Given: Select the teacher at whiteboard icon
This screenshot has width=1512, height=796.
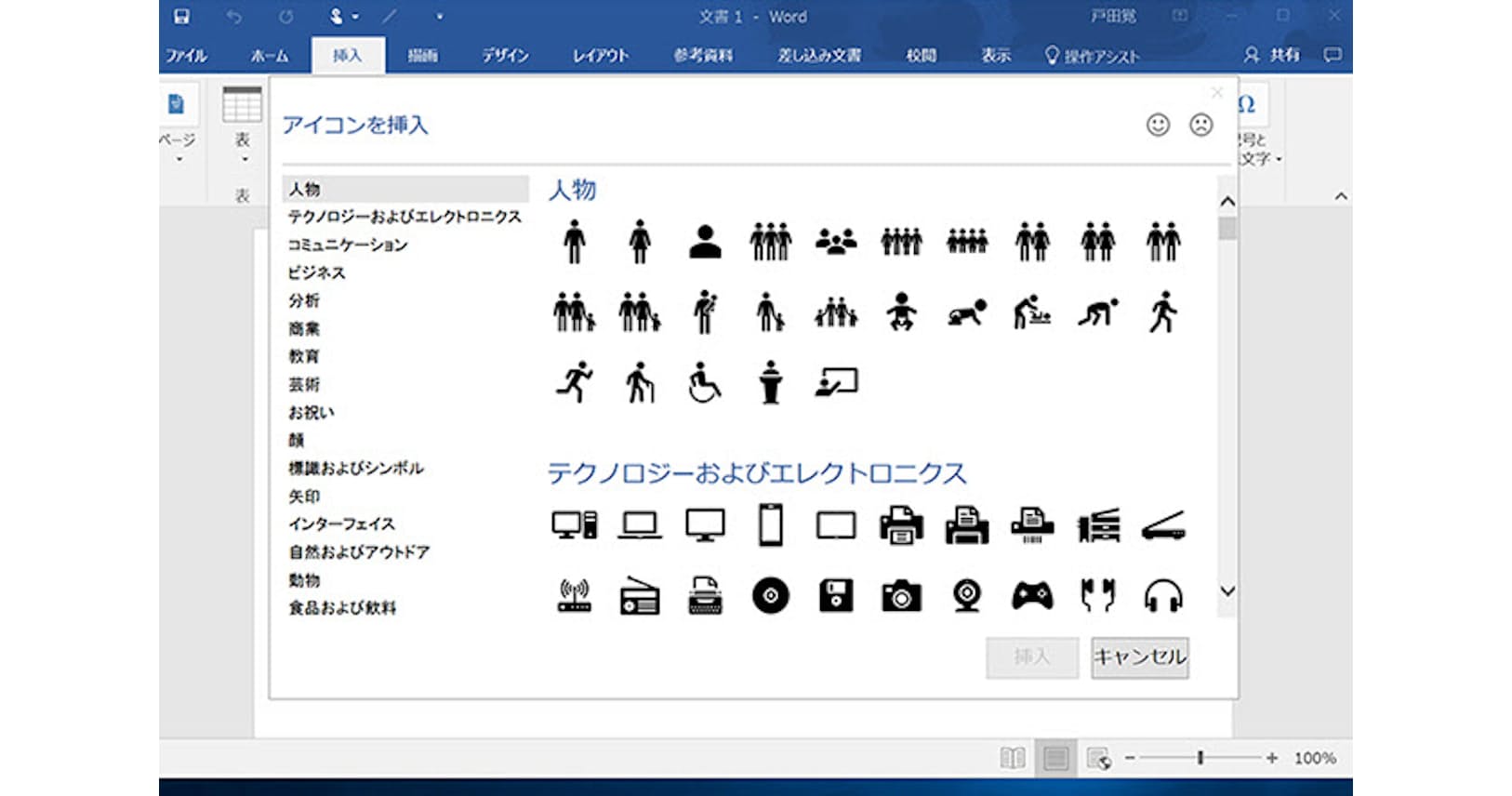Looking at the screenshot, I should 836,382.
